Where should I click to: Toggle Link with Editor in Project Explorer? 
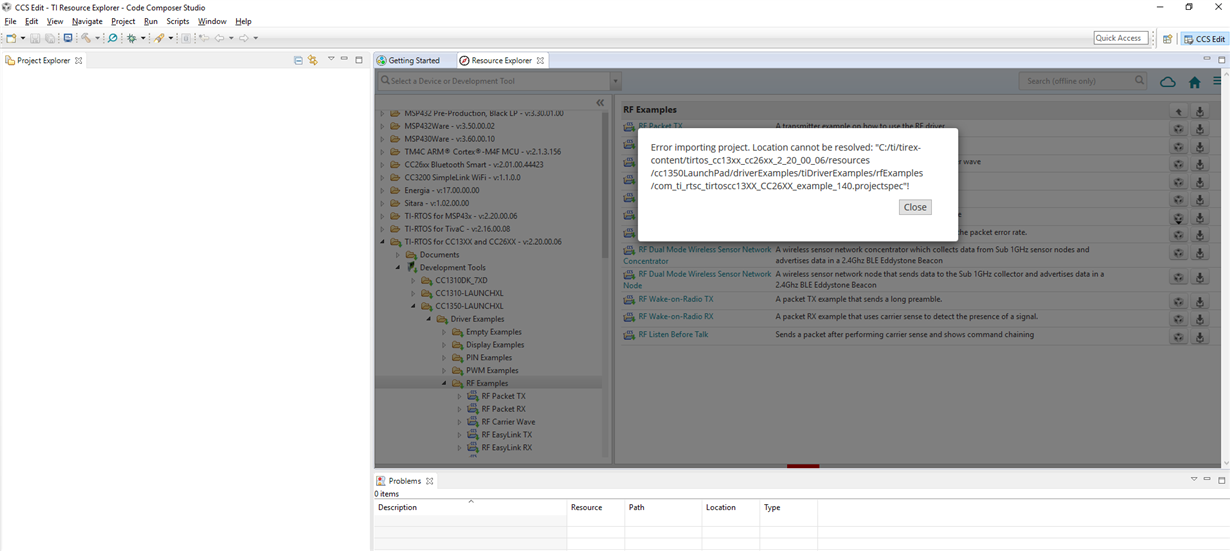point(313,60)
